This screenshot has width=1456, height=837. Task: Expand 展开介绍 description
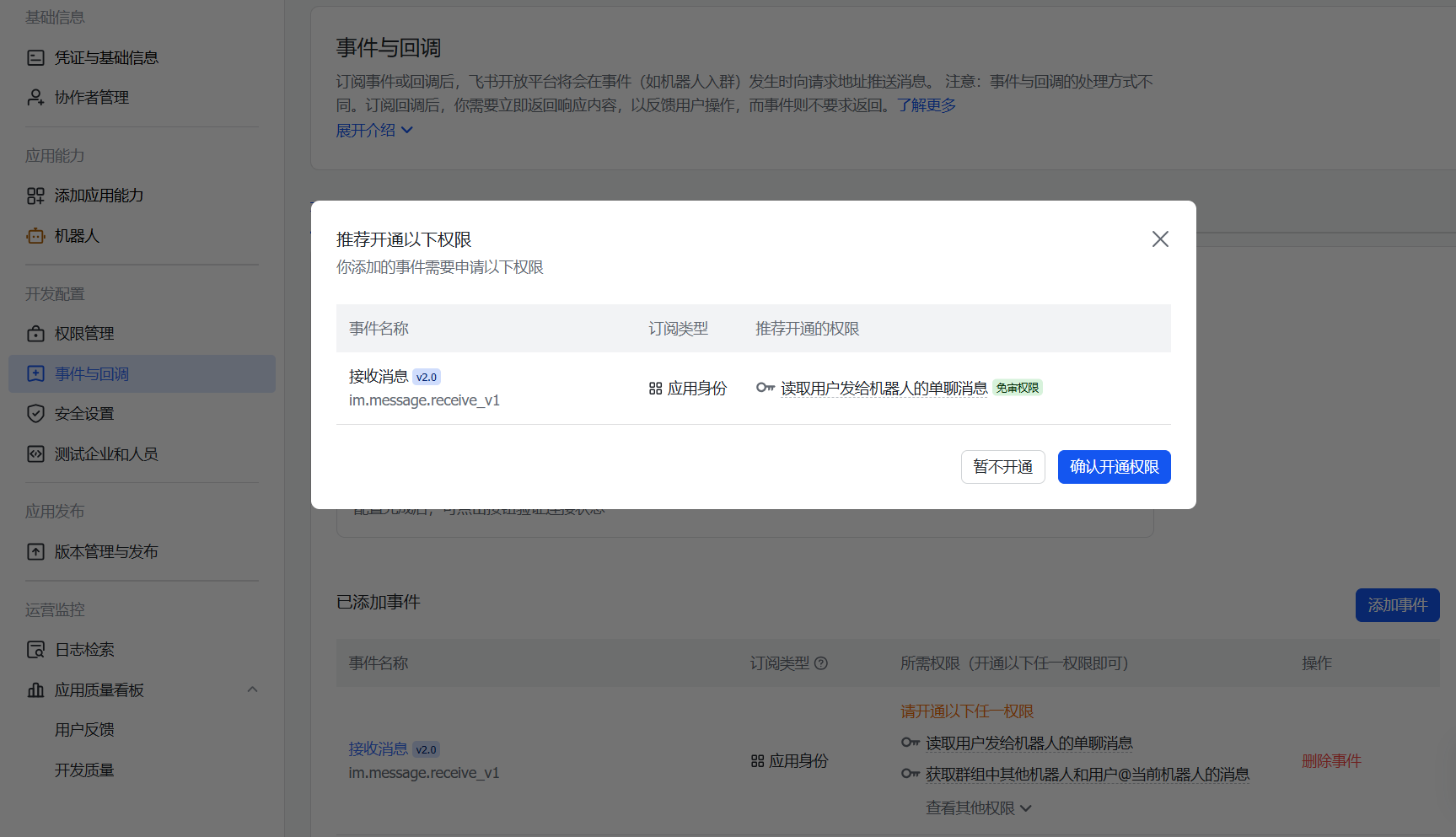(374, 131)
